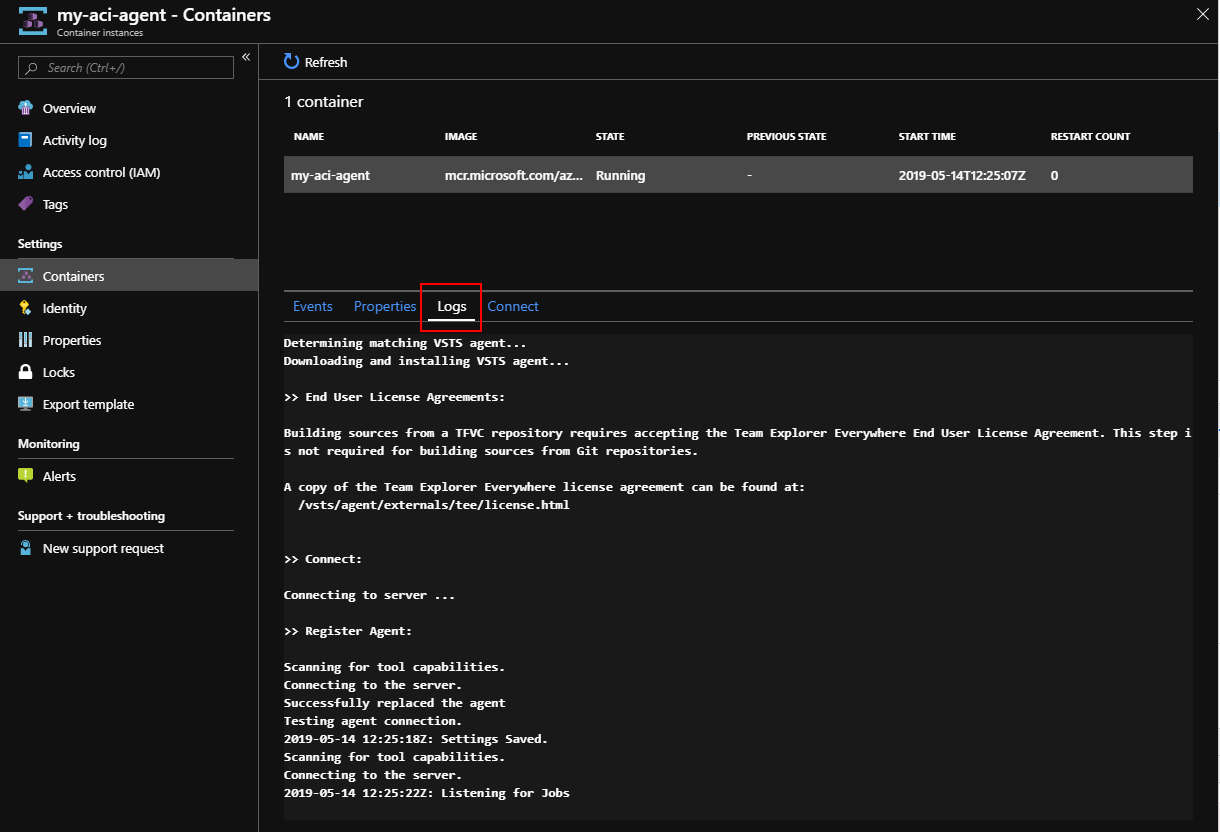Switch to the Connect tab
Screen dimensions: 1220x832
click(x=513, y=306)
